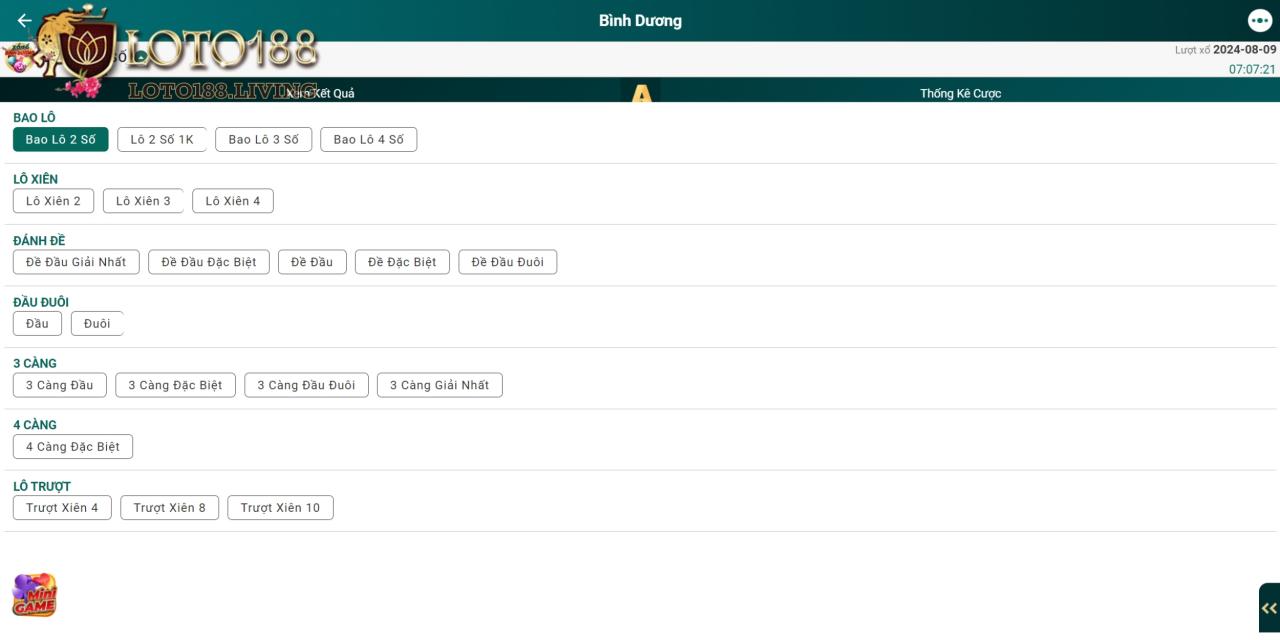Pick the Lô Xiên 2 button

53,201
